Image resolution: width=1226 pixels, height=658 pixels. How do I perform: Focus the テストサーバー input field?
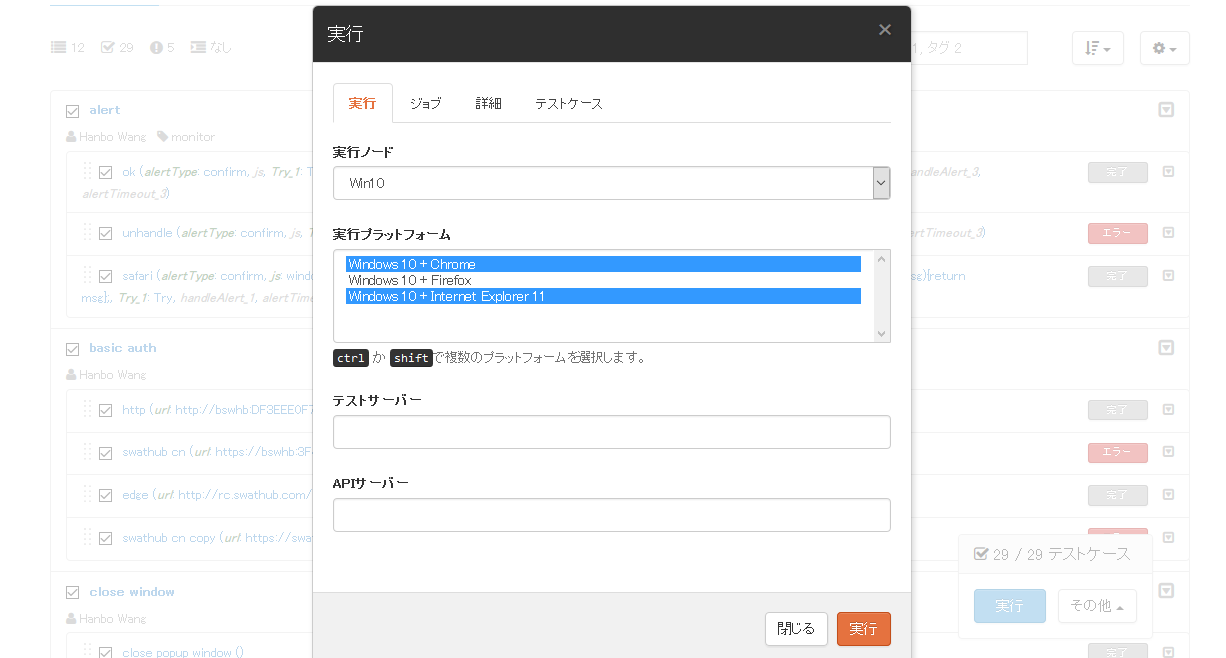(x=611, y=432)
